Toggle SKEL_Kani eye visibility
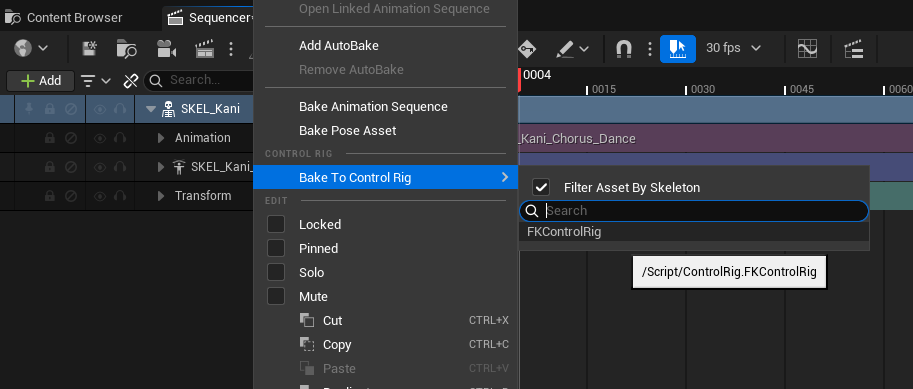913x389 pixels. pos(100,109)
